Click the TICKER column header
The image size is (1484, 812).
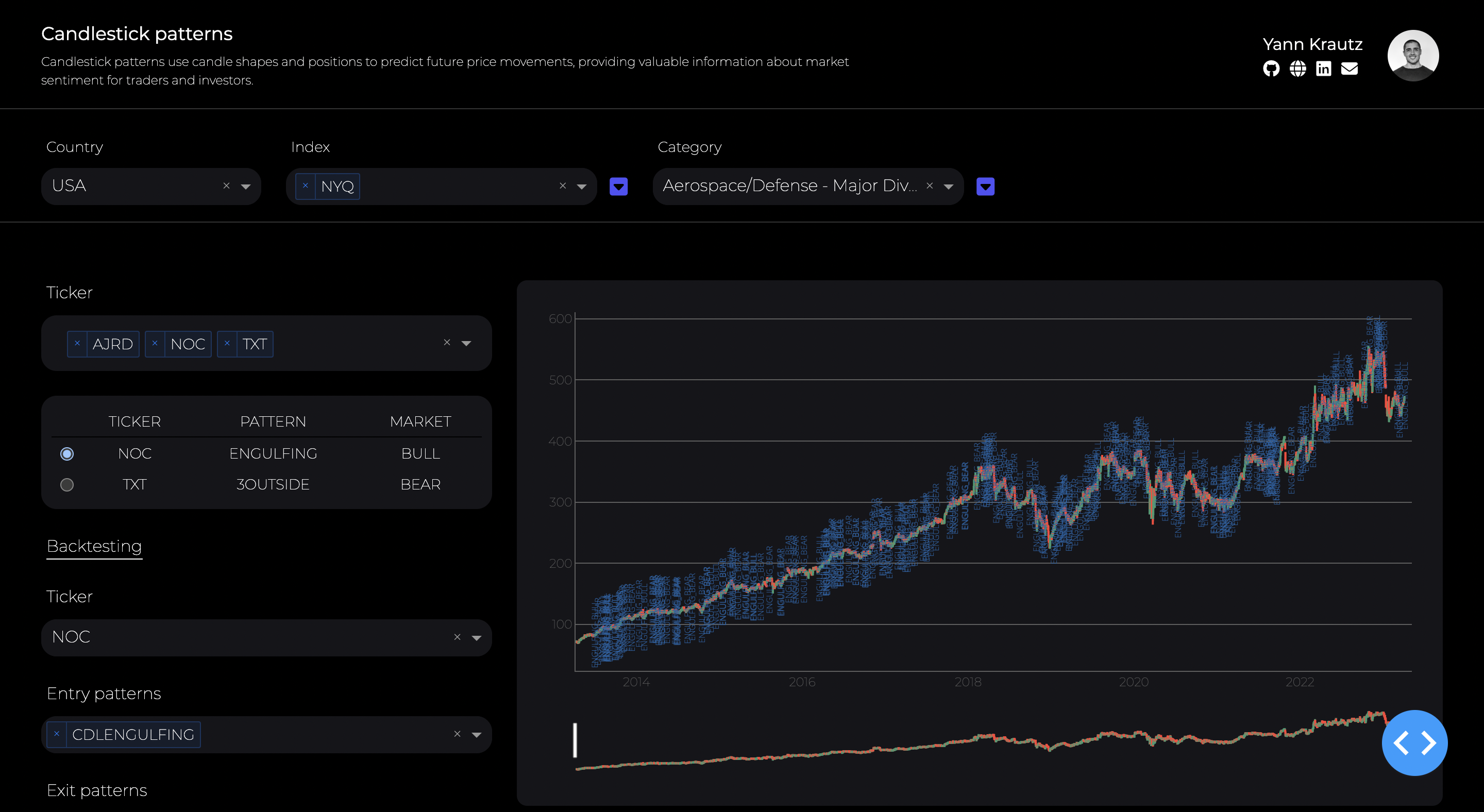[135, 421]
